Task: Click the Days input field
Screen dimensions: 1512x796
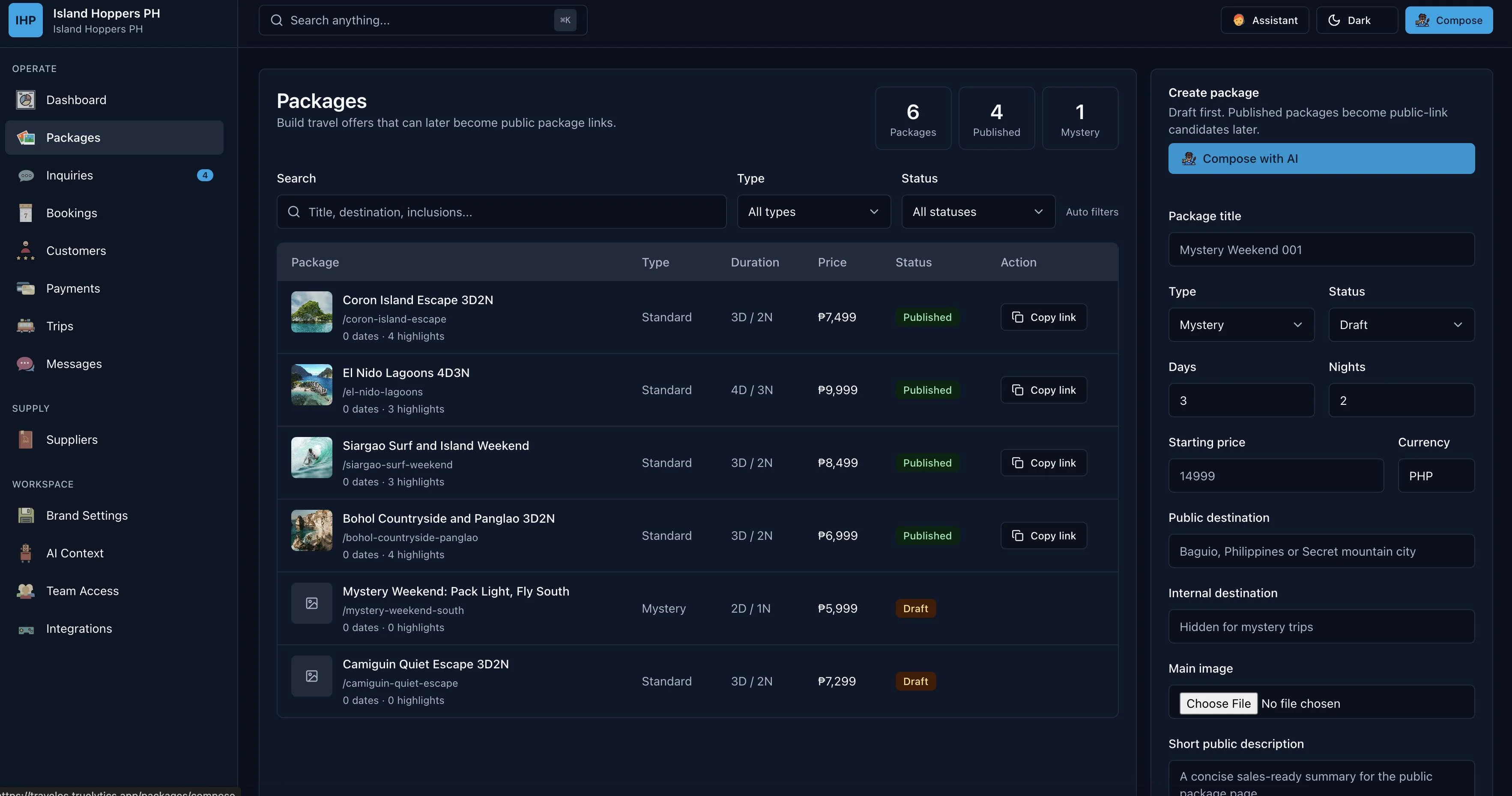Action: click(1241, 400)
